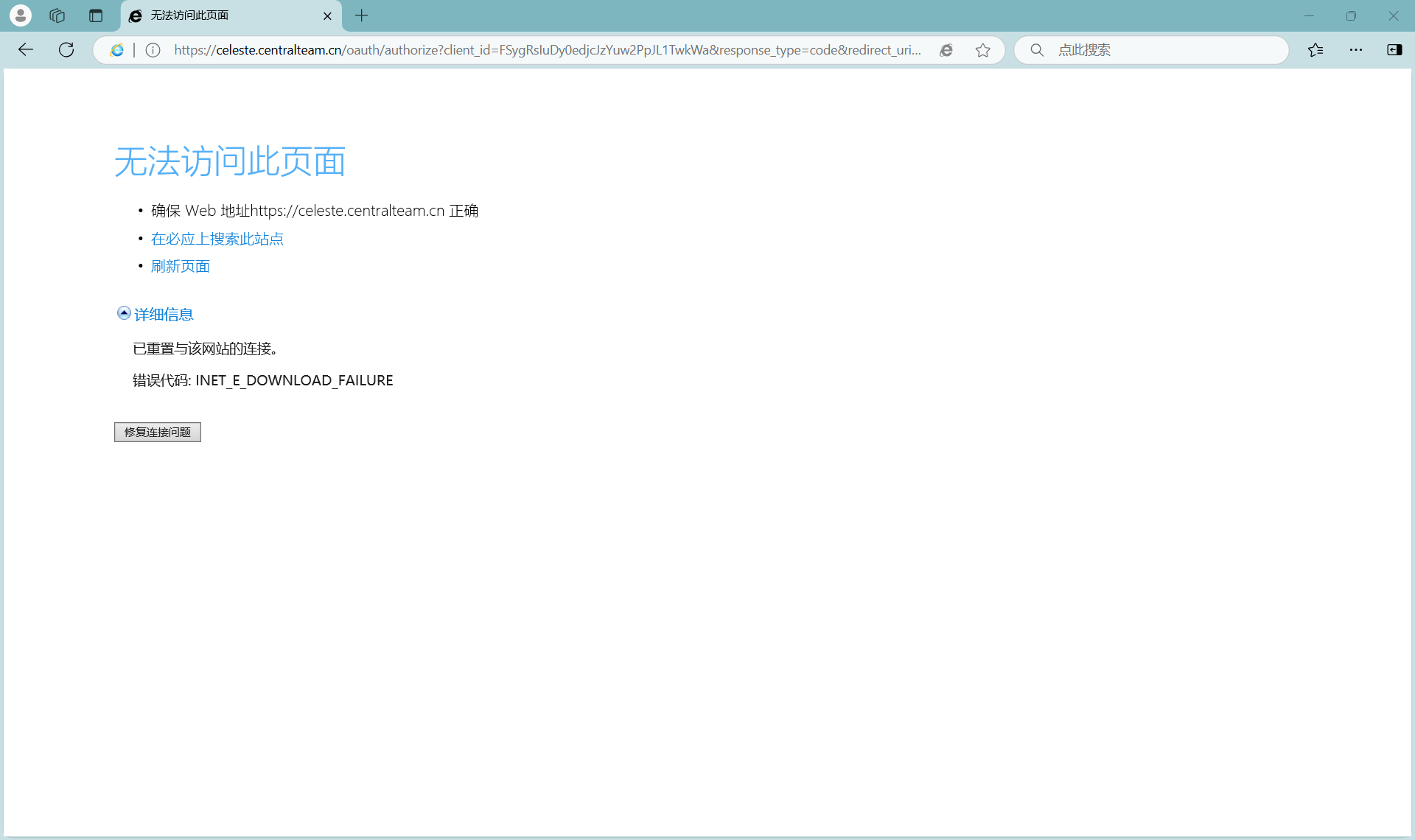Reload in Internet Explorer mode icon
Screen dimensions: 1415x840
tap(946, 50)
